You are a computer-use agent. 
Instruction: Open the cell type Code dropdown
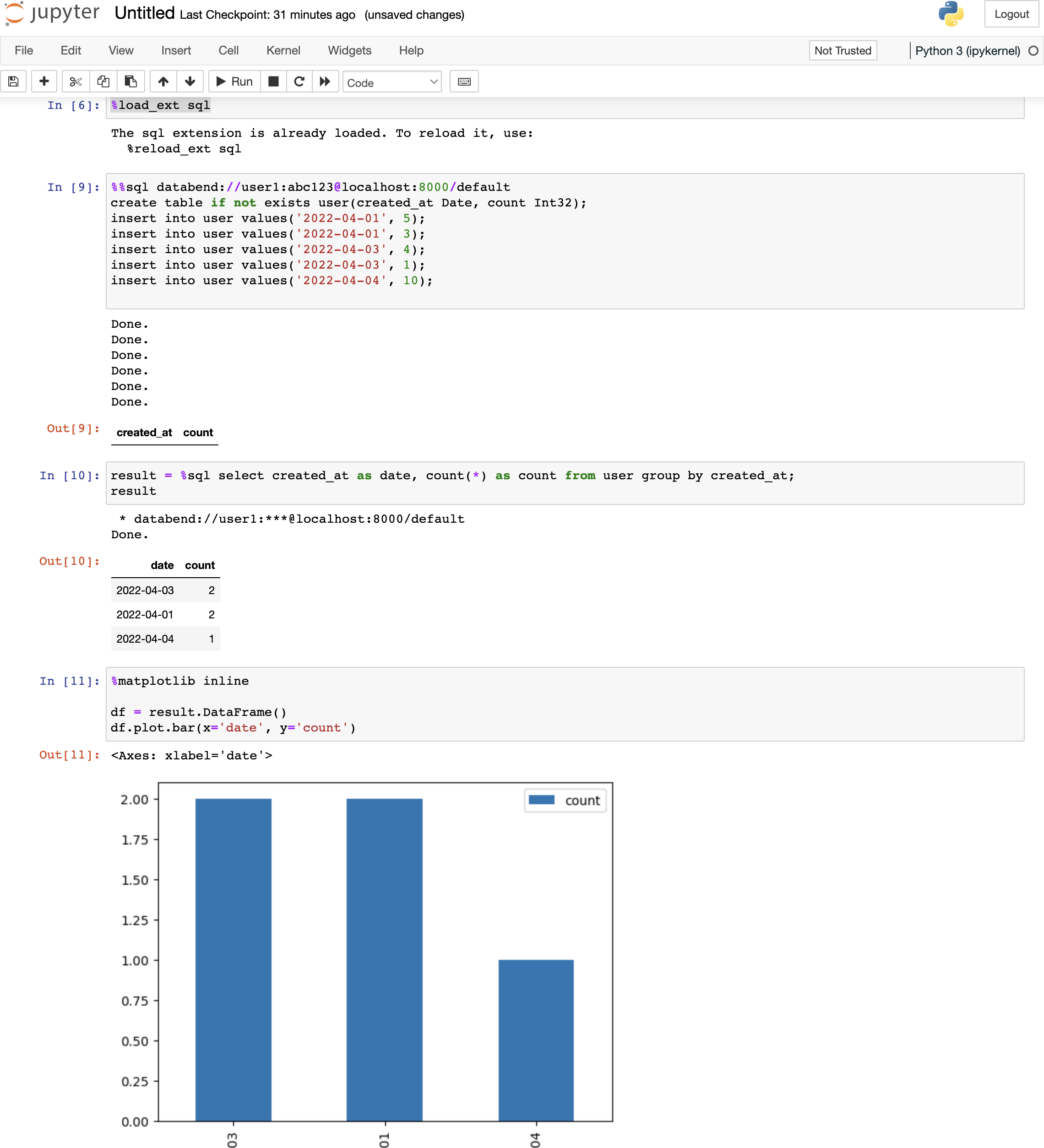(392, 82)
